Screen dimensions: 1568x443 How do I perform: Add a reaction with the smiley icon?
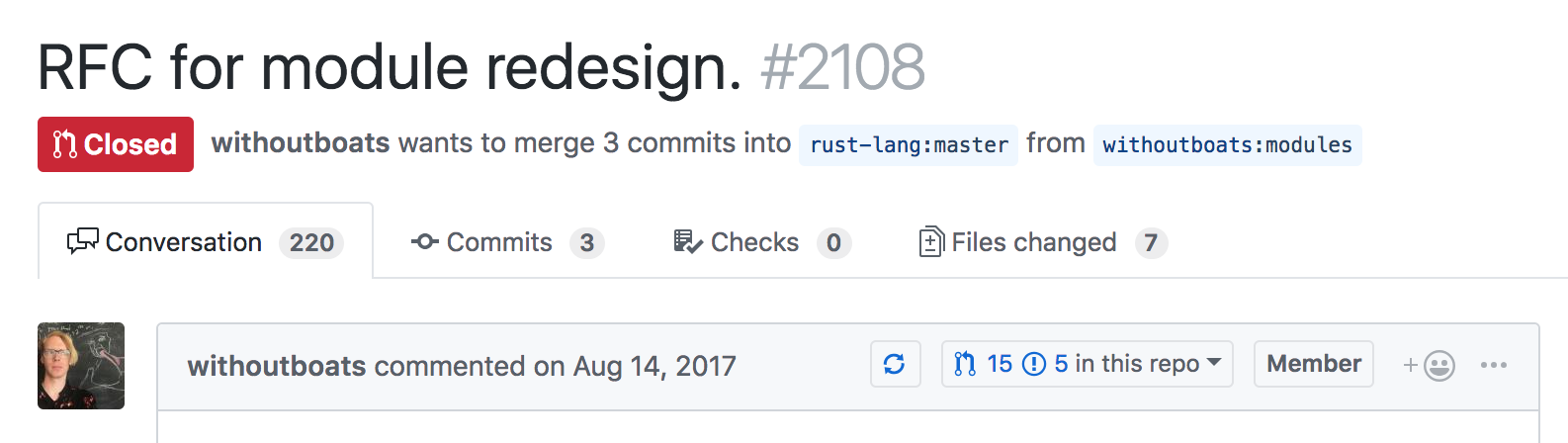(x=1430, y=366)
